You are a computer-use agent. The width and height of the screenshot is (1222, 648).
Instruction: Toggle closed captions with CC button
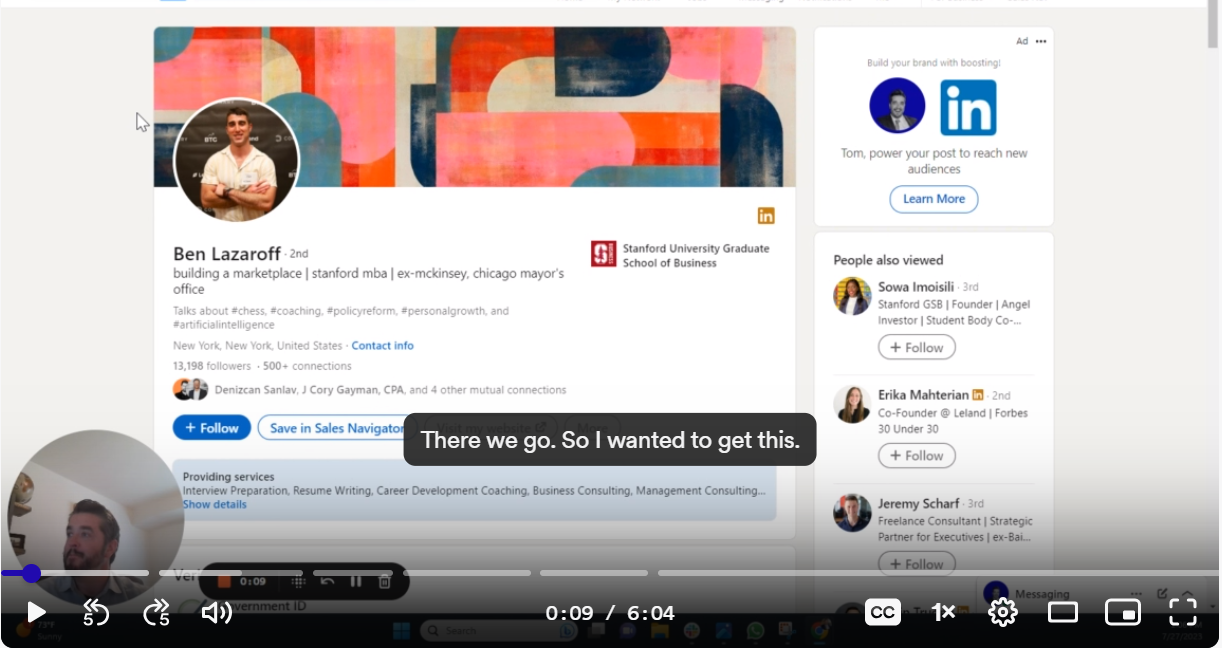(x=882, y=612)
